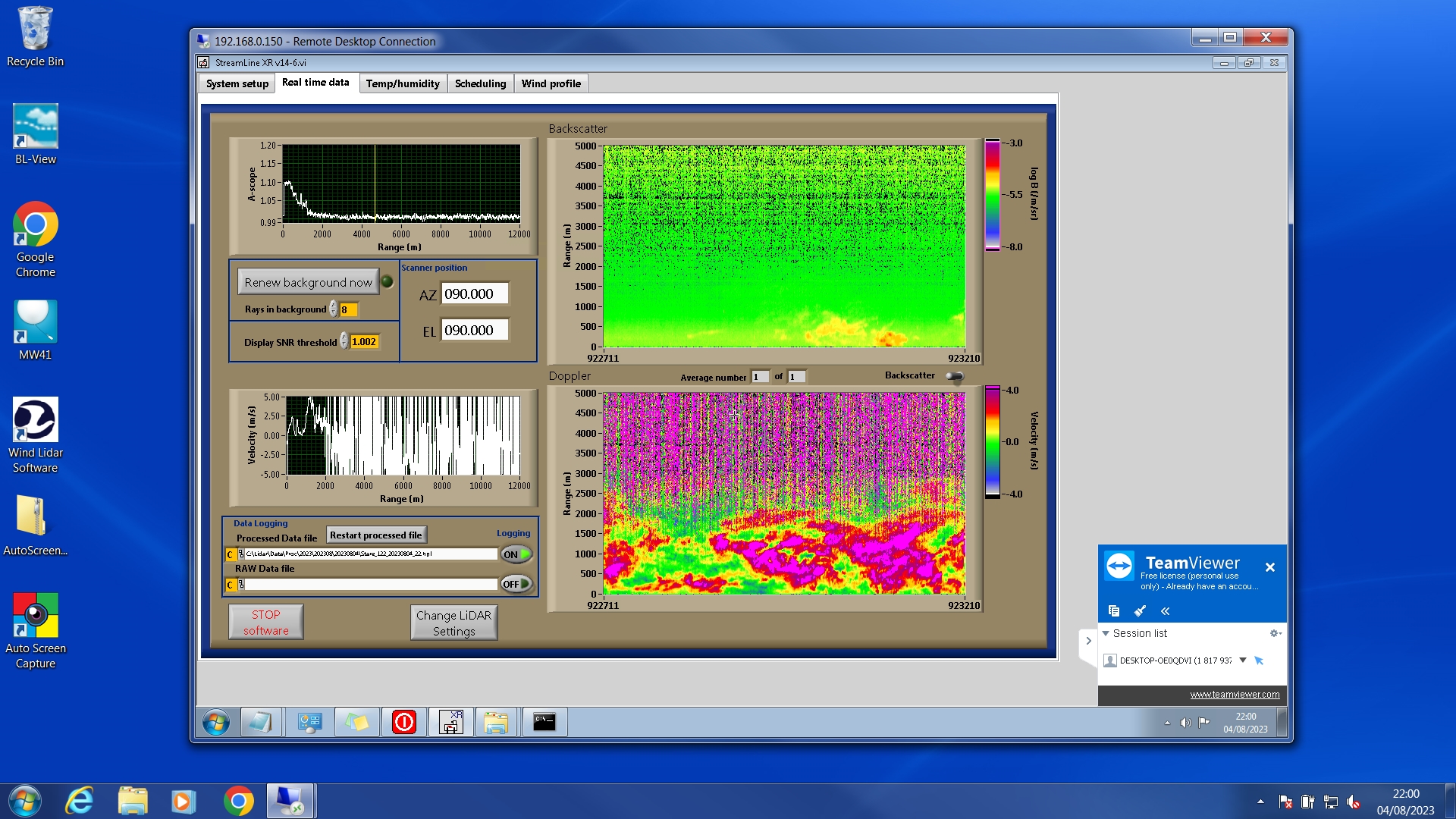Click the red power icon in the remote taskbar
Image resolution: width=1456 pixels, height=819 pixels.
click(x=403, y=723)
